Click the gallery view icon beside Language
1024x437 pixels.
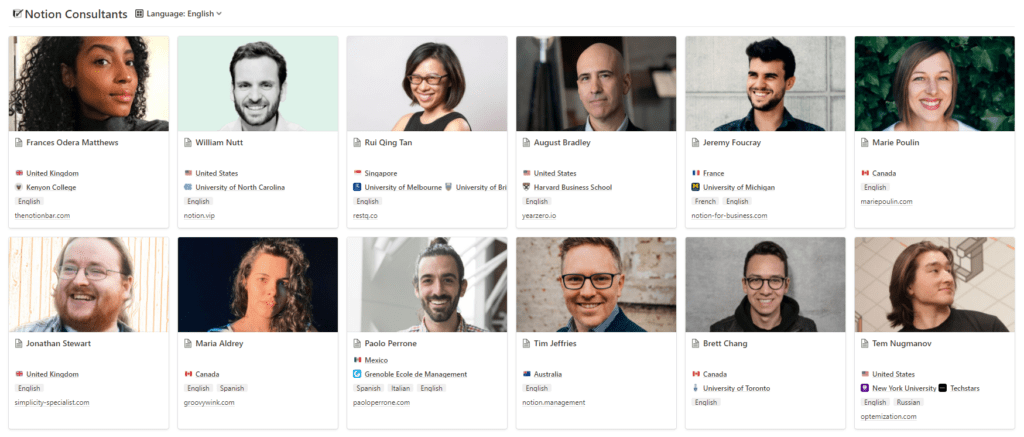click(139, 14)
